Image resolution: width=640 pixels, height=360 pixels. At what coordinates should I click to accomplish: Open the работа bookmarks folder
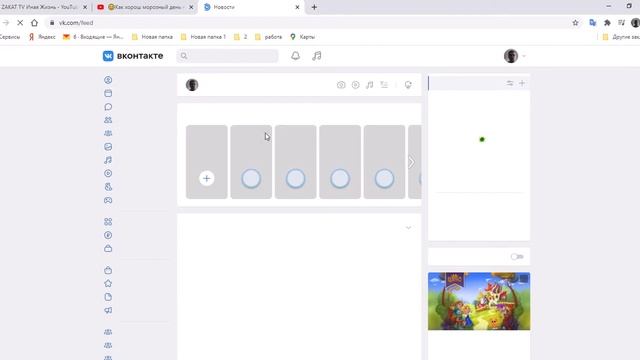click(268, 37)
